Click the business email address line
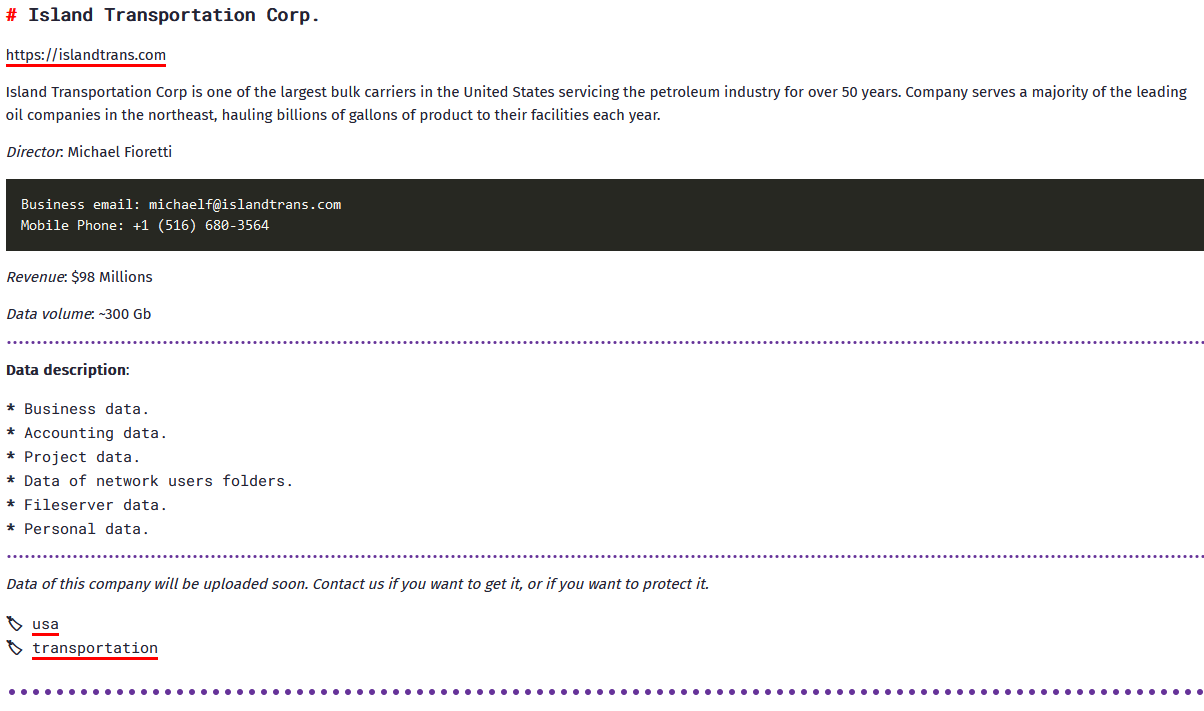 tap(181, 204)
